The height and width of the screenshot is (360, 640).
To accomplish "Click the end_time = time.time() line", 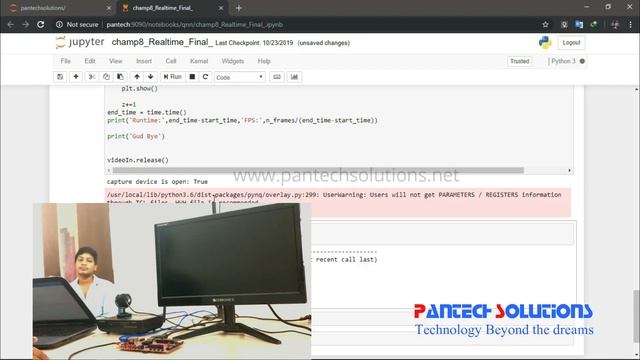I will point(147,112).
